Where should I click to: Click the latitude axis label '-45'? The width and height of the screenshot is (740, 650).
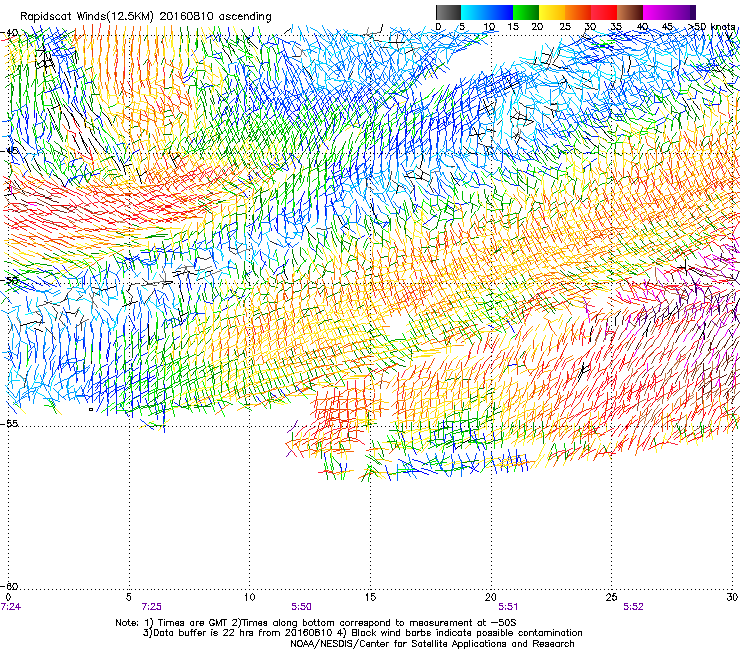pos(10,151)
